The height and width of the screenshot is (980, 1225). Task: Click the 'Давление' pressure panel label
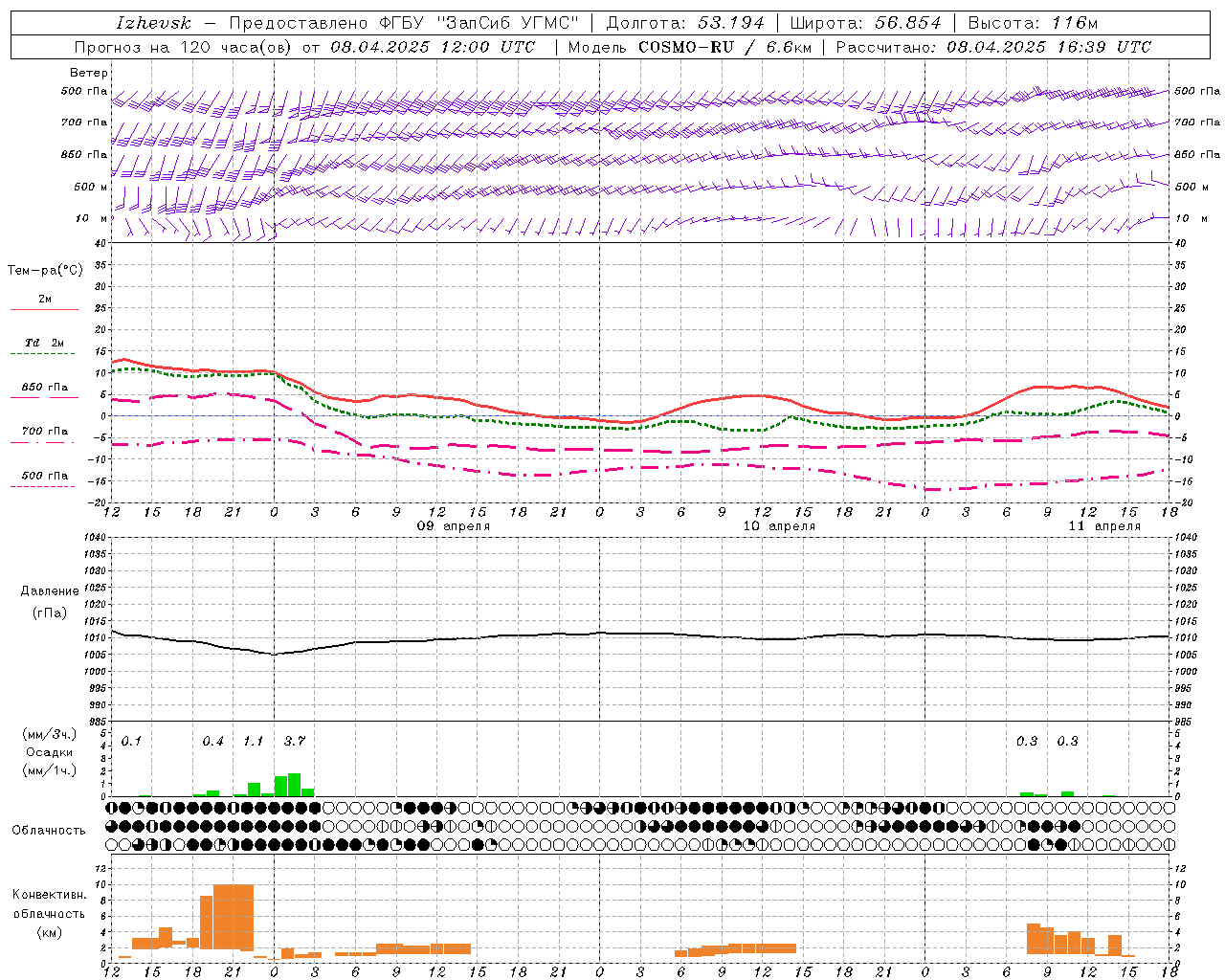(50, 591)
